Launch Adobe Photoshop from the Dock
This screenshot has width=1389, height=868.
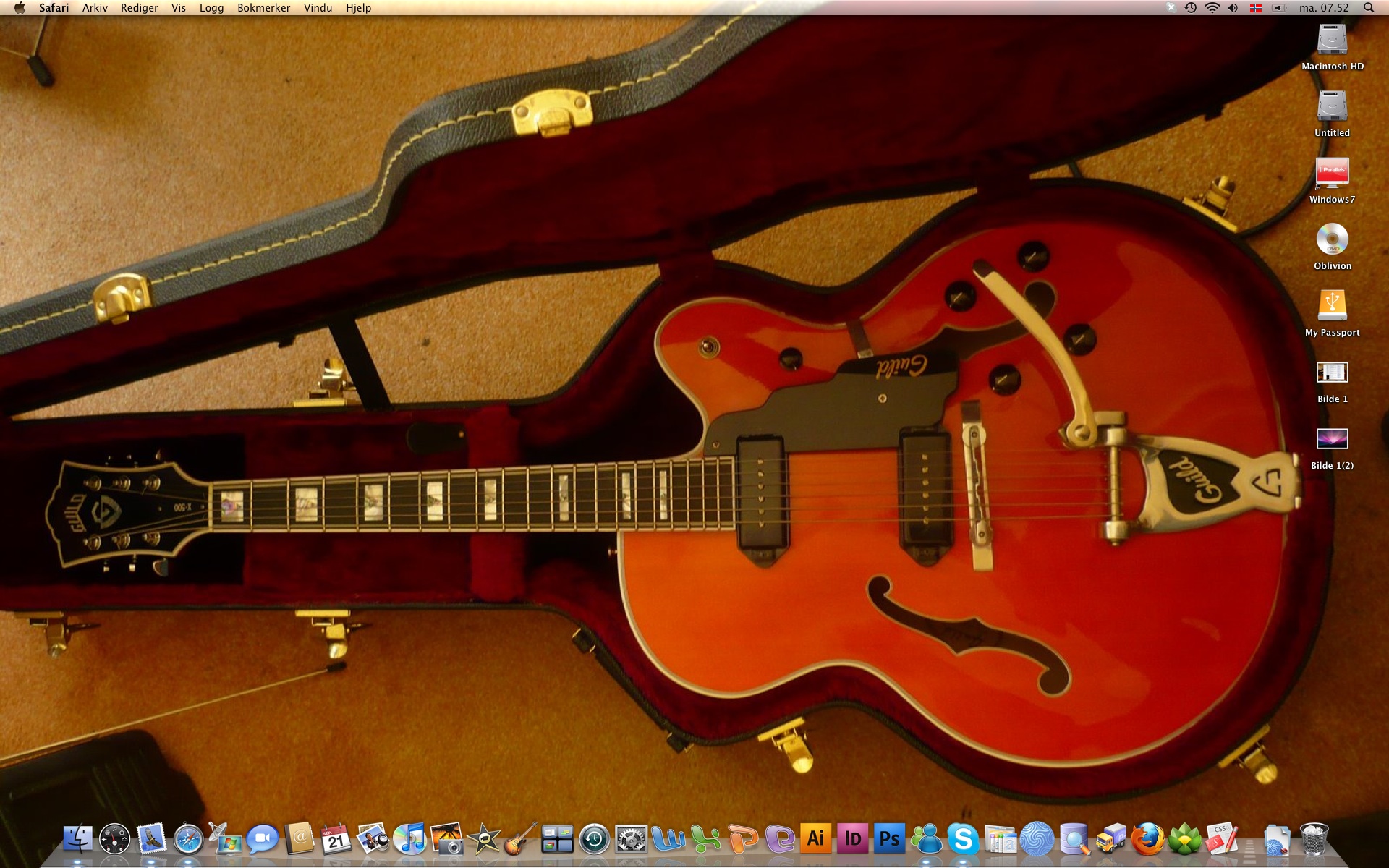pos(889,839)
